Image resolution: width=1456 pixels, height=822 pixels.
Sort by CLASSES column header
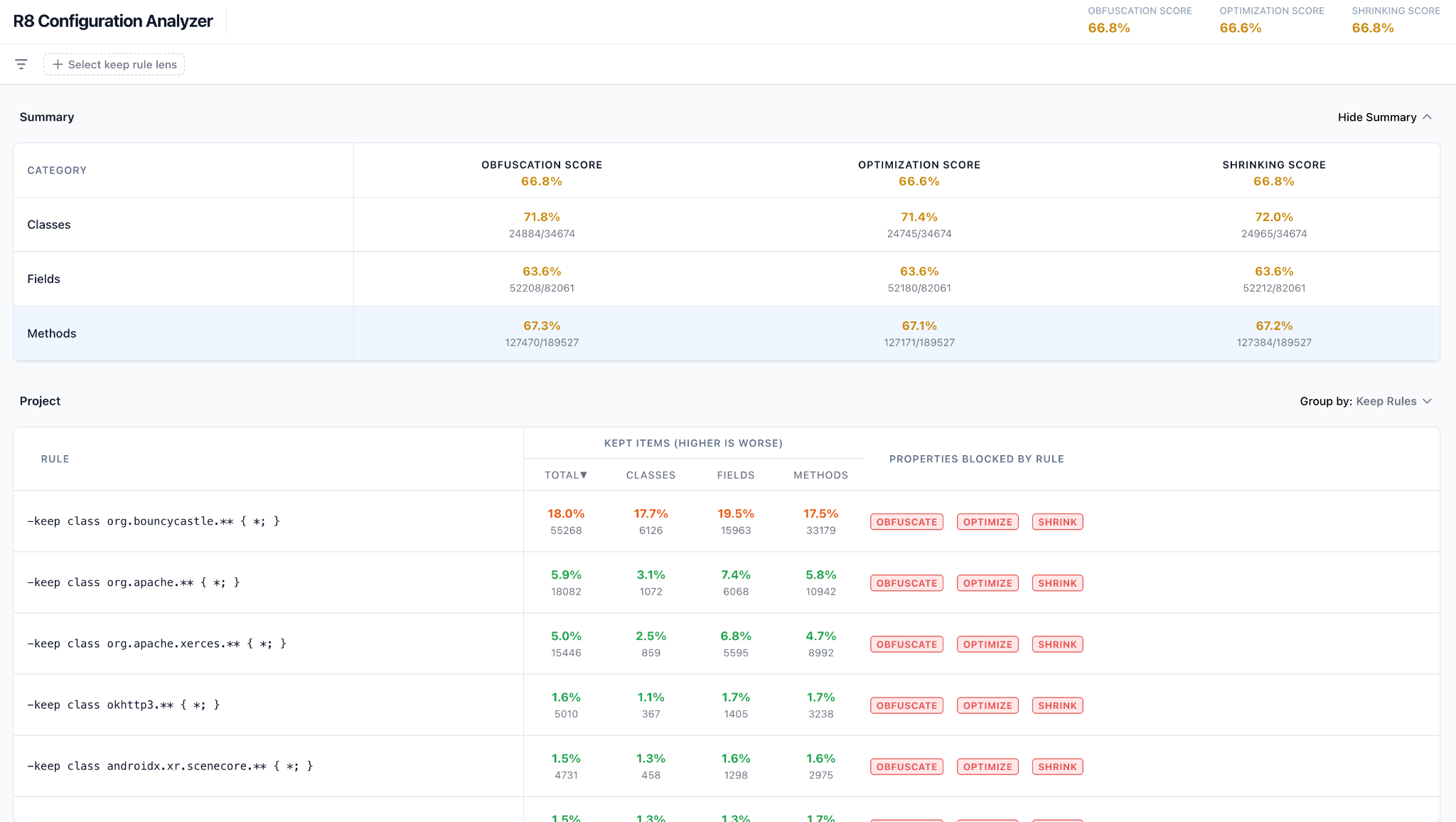[x=651, y=475]
